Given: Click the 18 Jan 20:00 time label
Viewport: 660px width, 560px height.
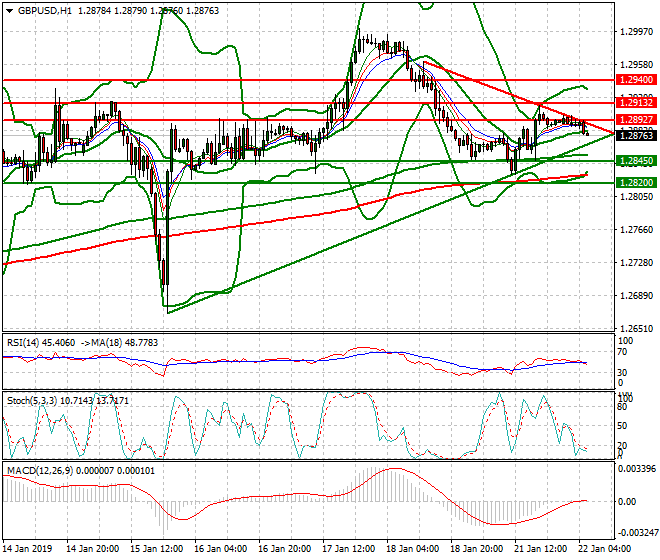Looking at the screenshot, I should click(477, 549).
